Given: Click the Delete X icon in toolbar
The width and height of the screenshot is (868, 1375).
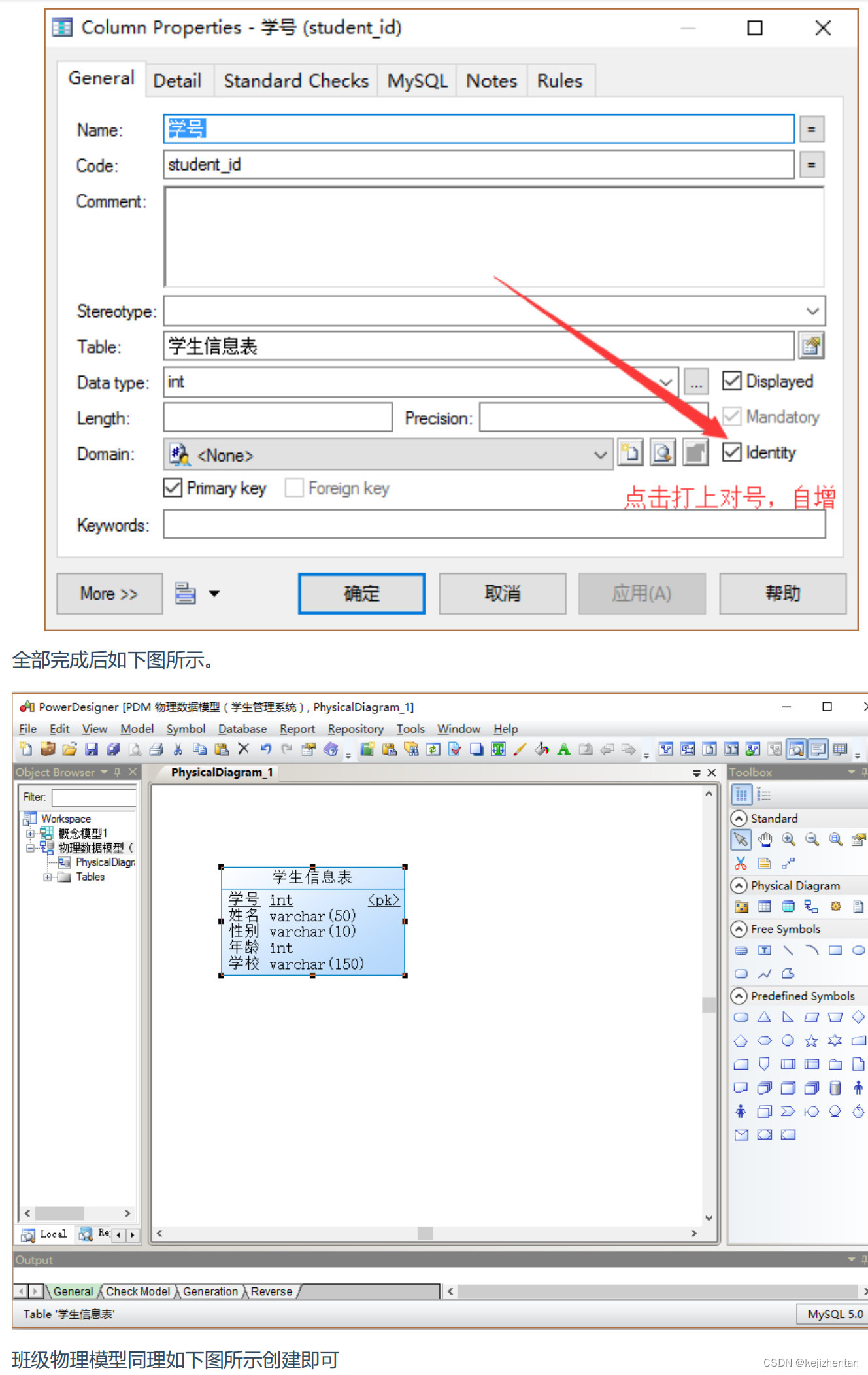Looking at the screenshot, I should 243,749.
